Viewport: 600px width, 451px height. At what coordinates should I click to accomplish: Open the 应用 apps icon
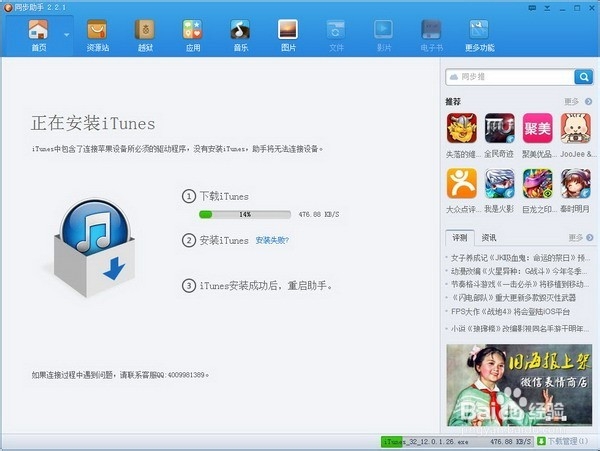click(x=192, y=36)
